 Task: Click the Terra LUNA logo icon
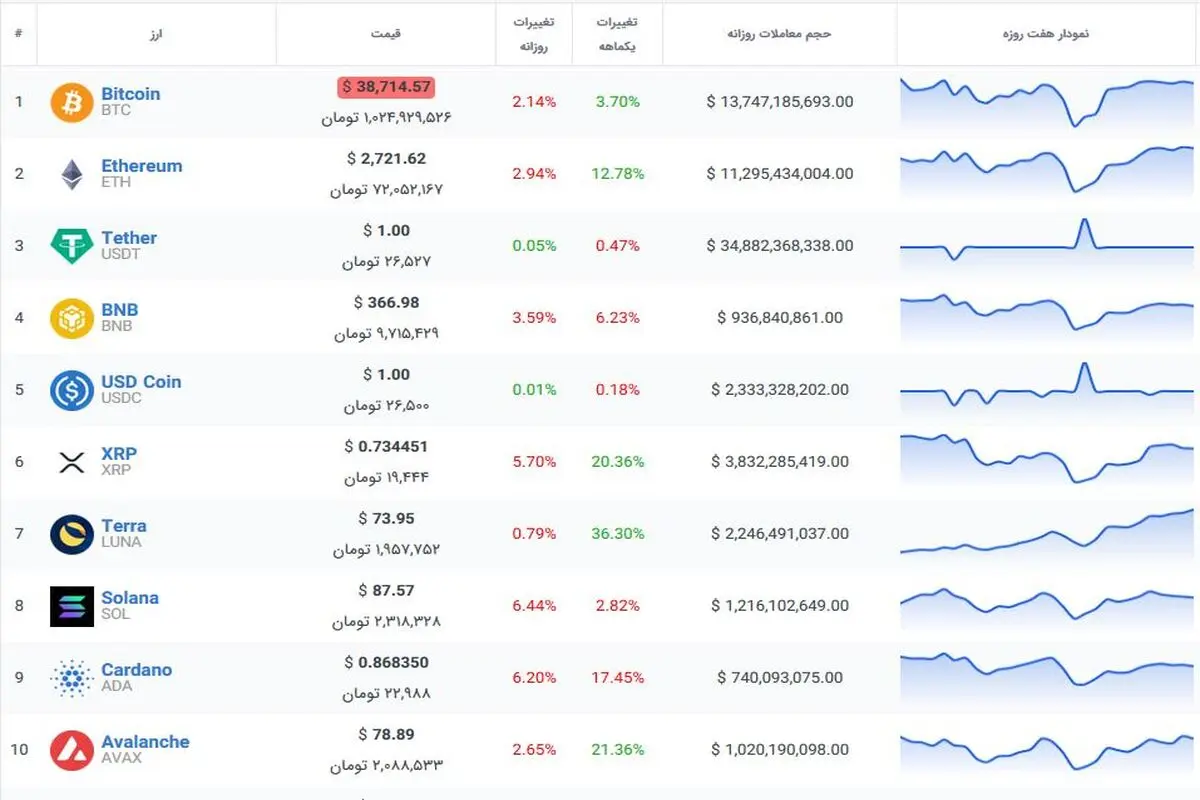click(72, 534)
